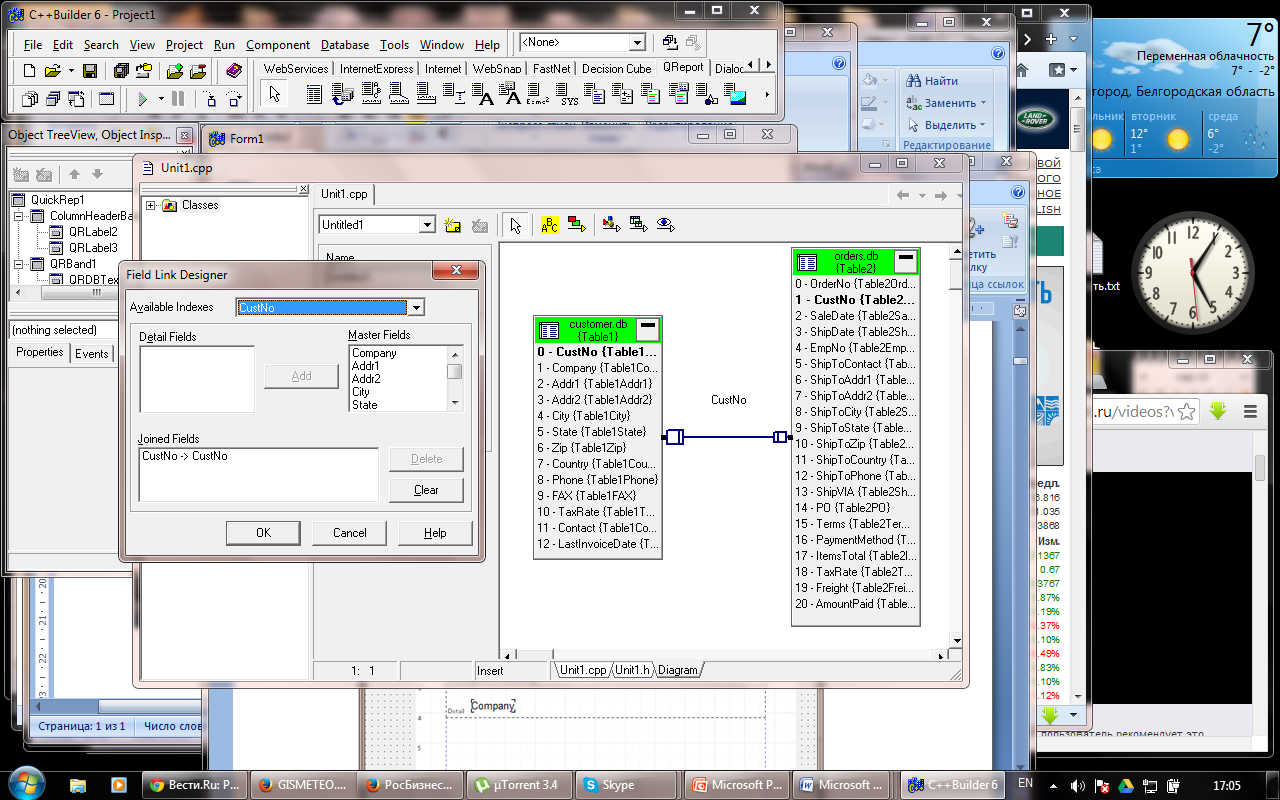Click Master Fields list scrollbar
The image size is (1280, 800).
455,377
